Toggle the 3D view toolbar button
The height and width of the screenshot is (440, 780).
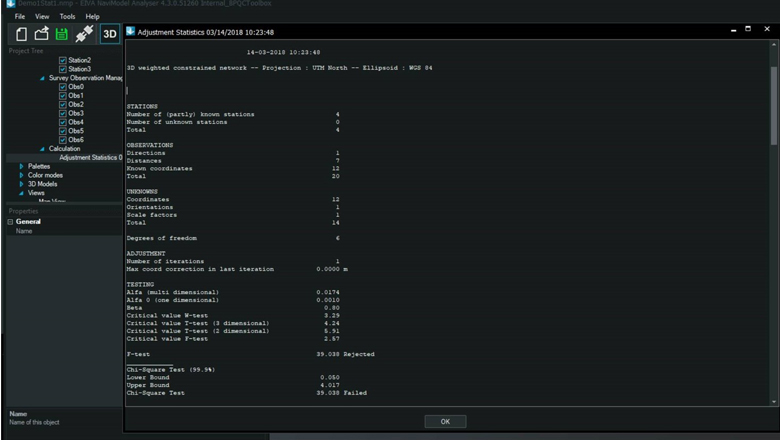point(110,34)
